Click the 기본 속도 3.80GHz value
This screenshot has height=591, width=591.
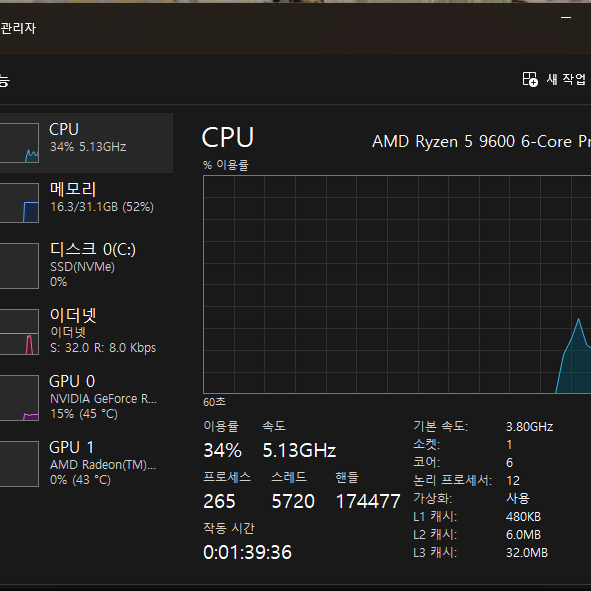(x=529, y=427)
